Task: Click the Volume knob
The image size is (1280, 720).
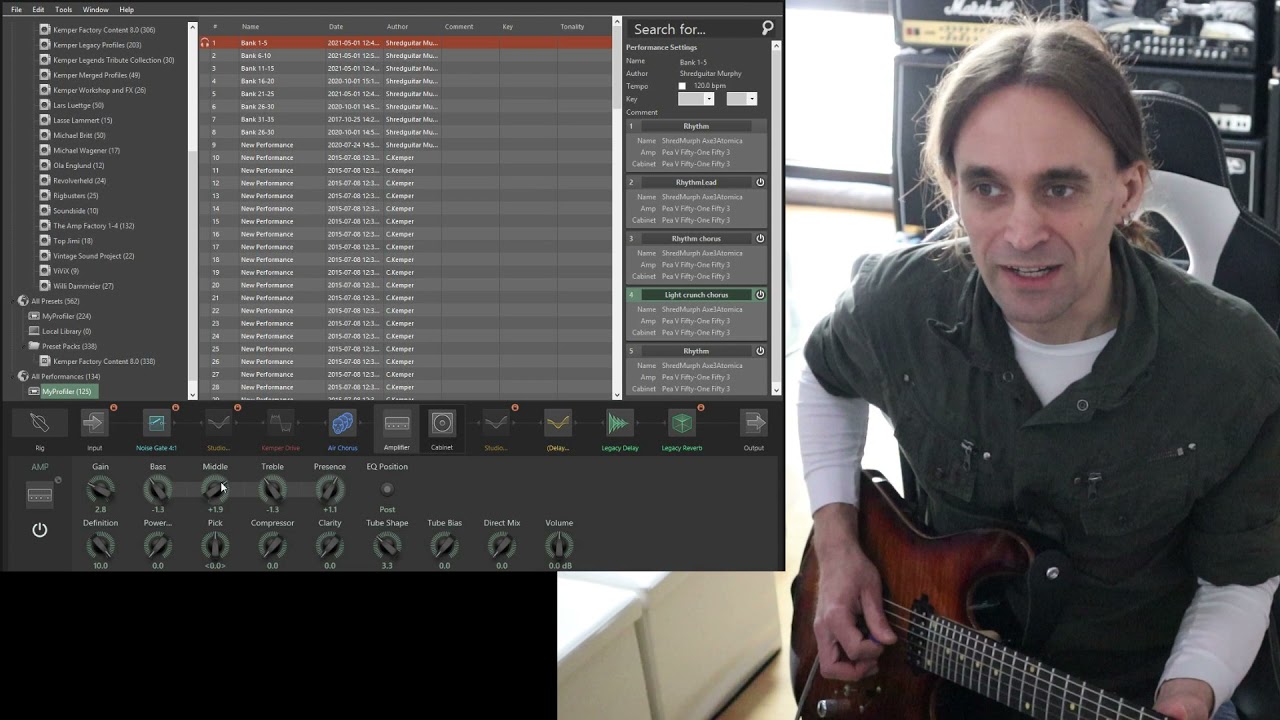Action: point(559,546)
